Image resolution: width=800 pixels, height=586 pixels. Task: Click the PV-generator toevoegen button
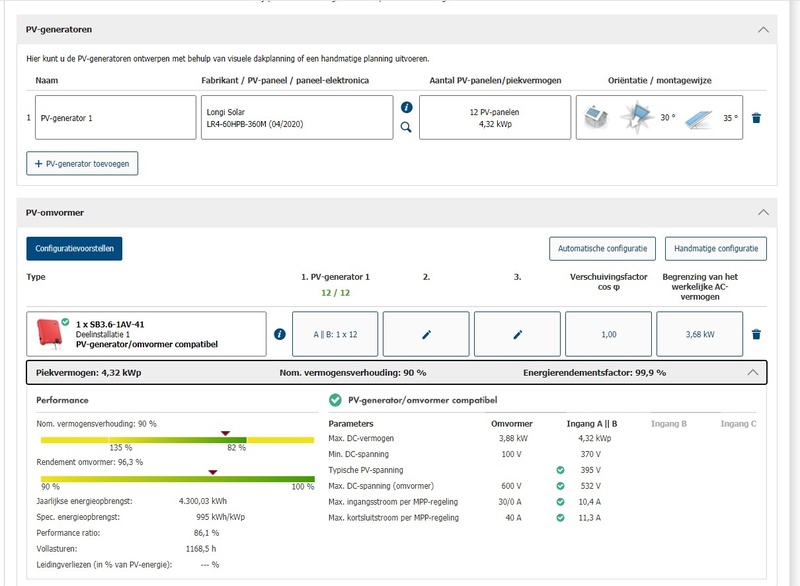(x=82, y=163)
